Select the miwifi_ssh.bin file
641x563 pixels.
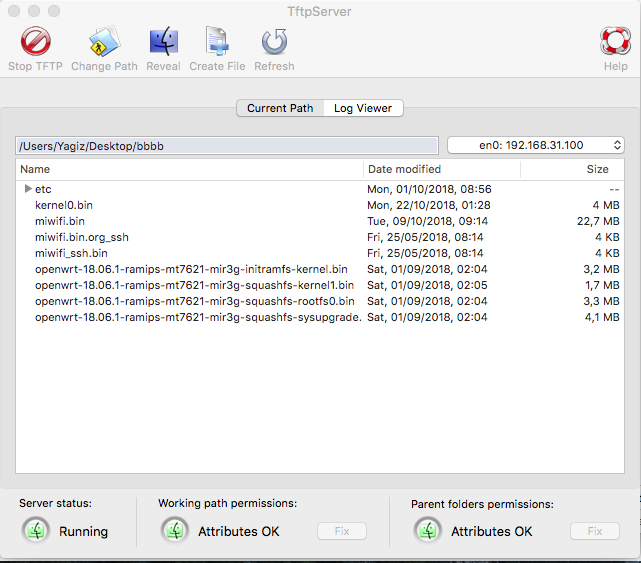320,253
